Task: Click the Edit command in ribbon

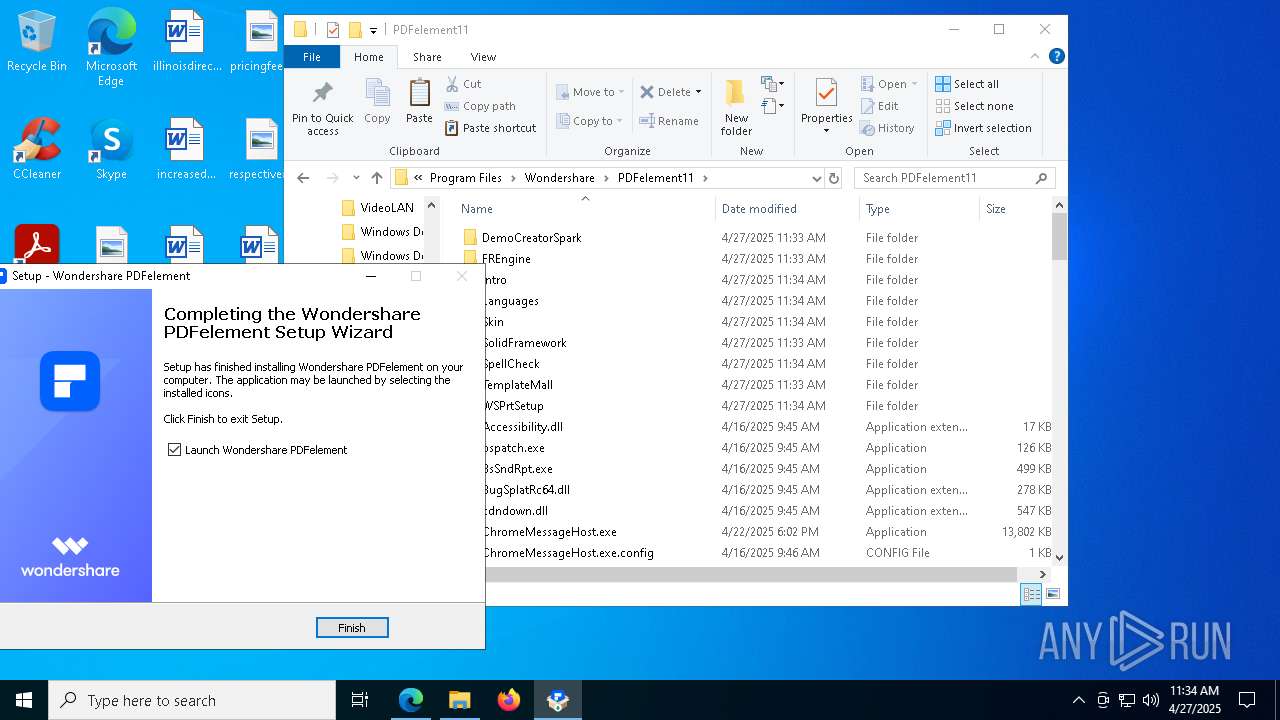Action: 880,106
